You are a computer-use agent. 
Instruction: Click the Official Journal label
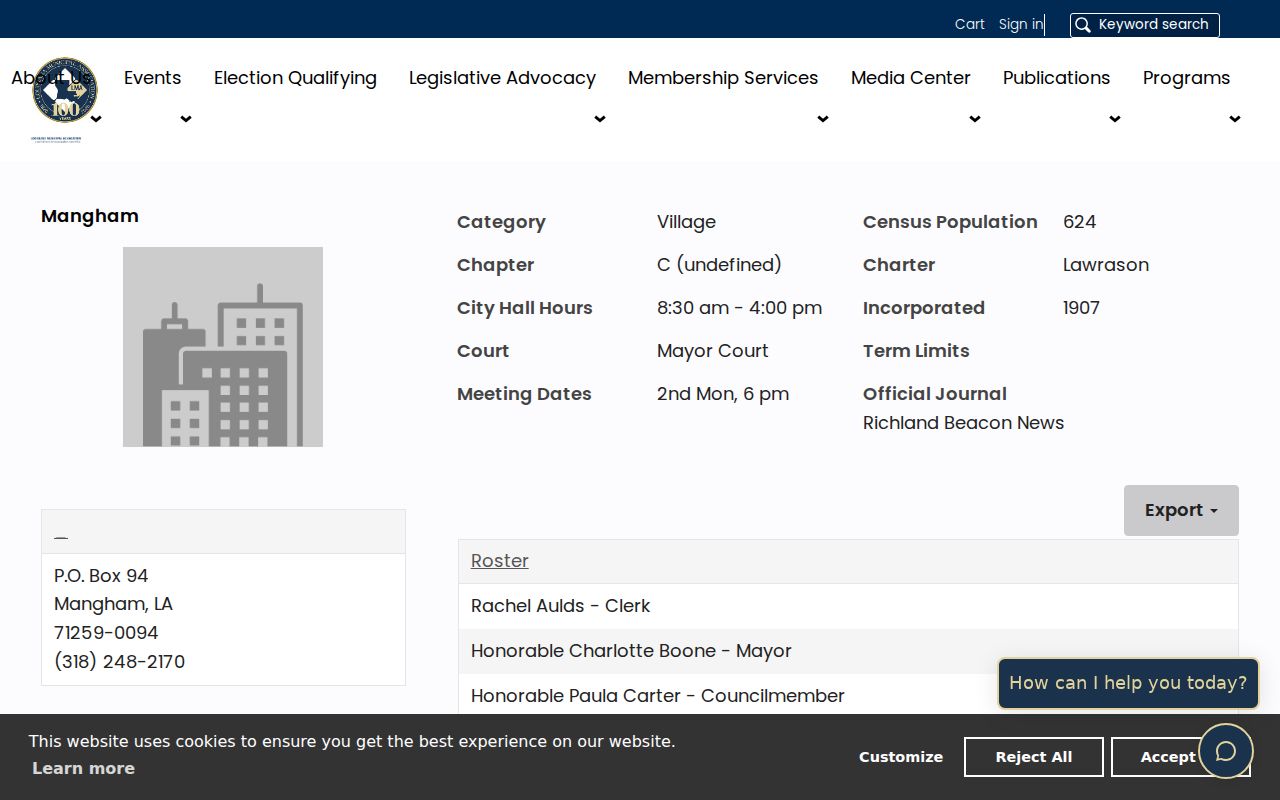935,394
